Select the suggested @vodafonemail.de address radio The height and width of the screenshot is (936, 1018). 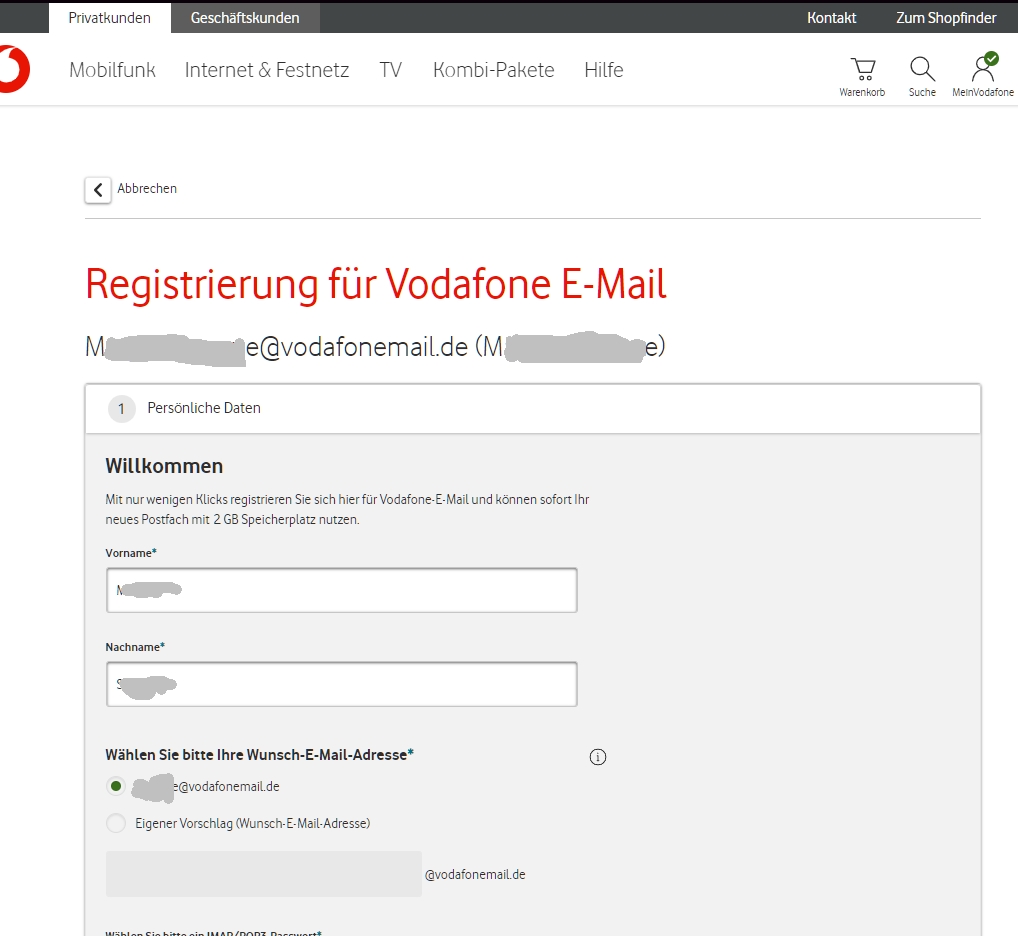116,786
